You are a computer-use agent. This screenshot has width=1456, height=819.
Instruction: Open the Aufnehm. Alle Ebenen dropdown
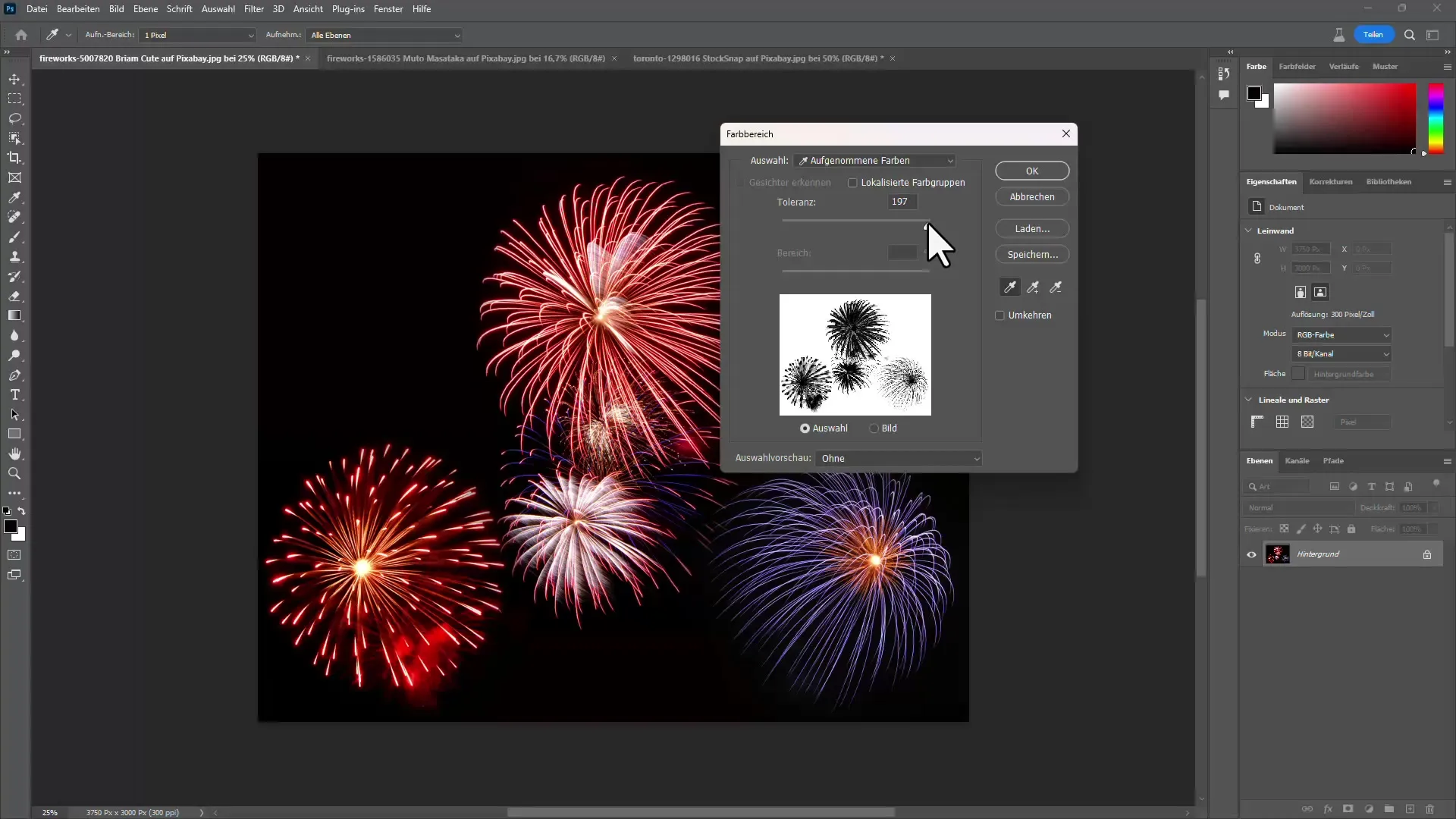pos(384,35)
